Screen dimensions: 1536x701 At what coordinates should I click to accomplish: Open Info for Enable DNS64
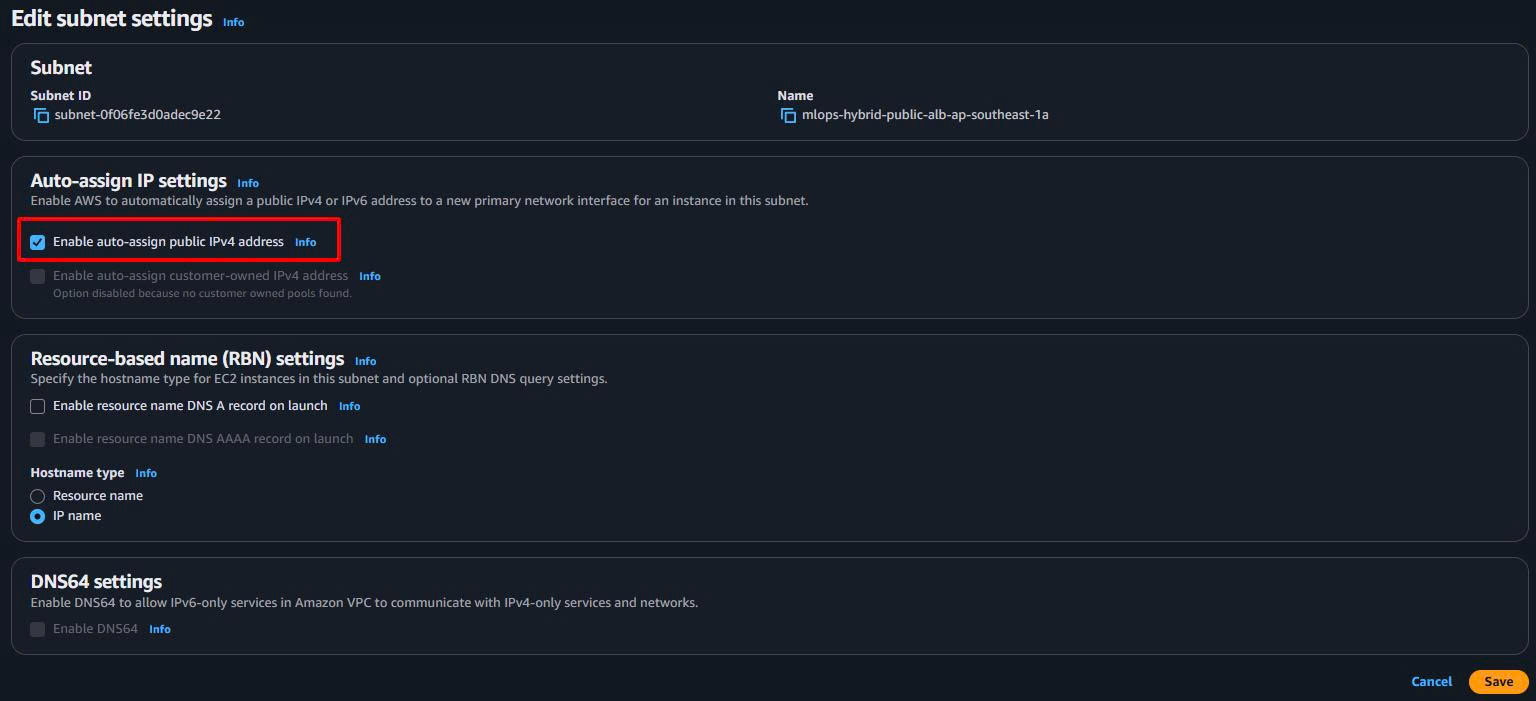[160, 629]
